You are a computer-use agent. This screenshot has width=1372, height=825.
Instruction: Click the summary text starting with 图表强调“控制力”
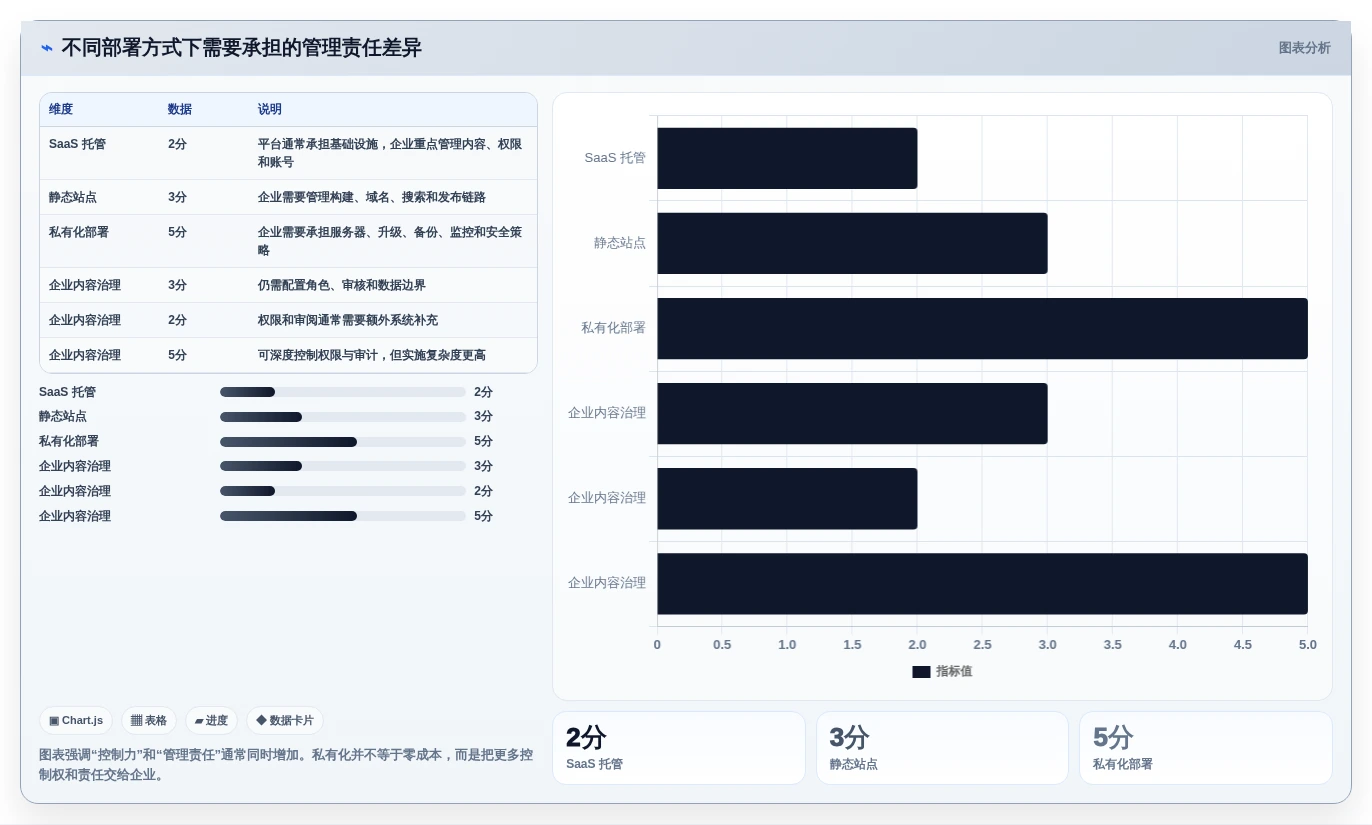pos(286,765)
